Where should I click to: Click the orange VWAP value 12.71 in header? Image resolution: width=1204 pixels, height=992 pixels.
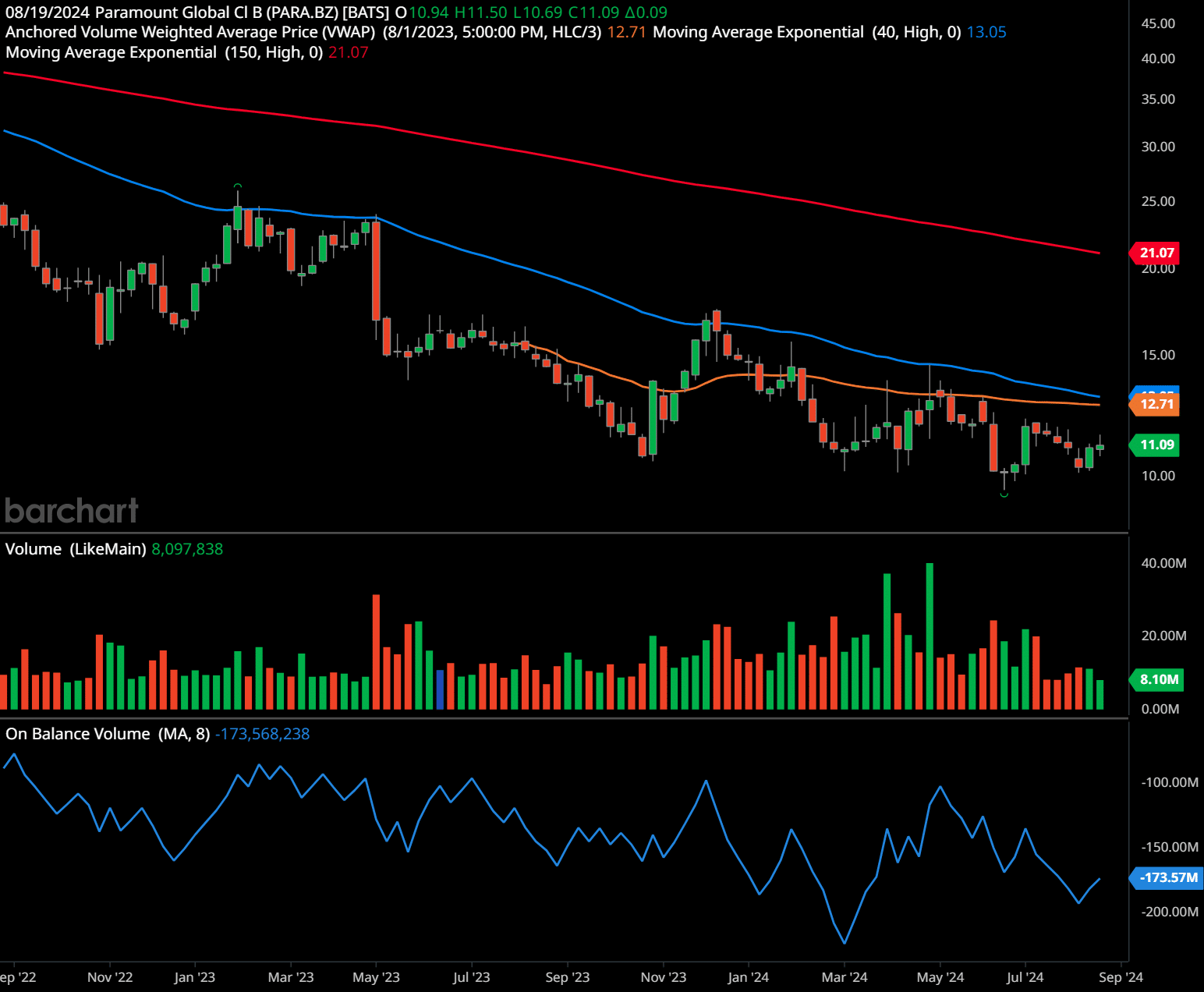point(626,32)
